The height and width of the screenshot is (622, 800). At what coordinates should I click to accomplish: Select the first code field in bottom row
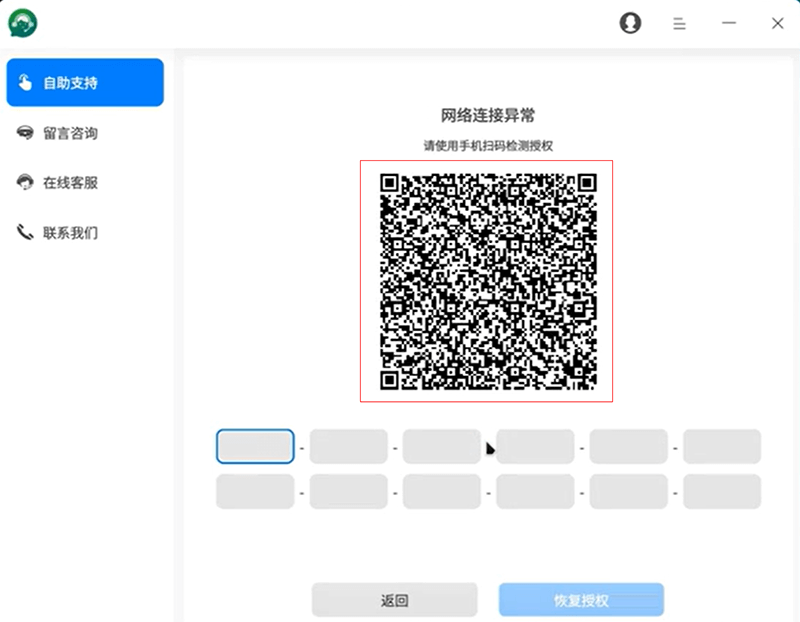click(x=255, y=491)
